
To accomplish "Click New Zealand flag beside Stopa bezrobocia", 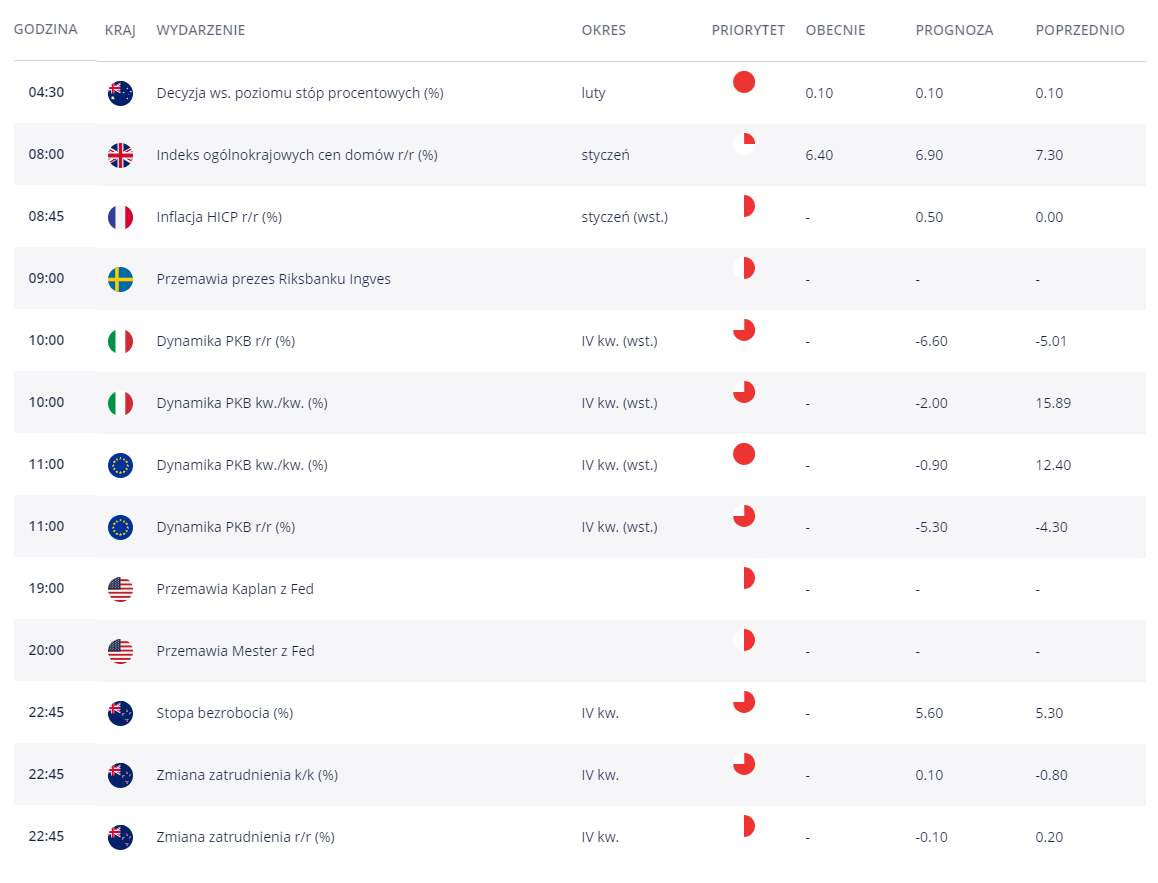I will pyautogui.click(x=120, y=713).
